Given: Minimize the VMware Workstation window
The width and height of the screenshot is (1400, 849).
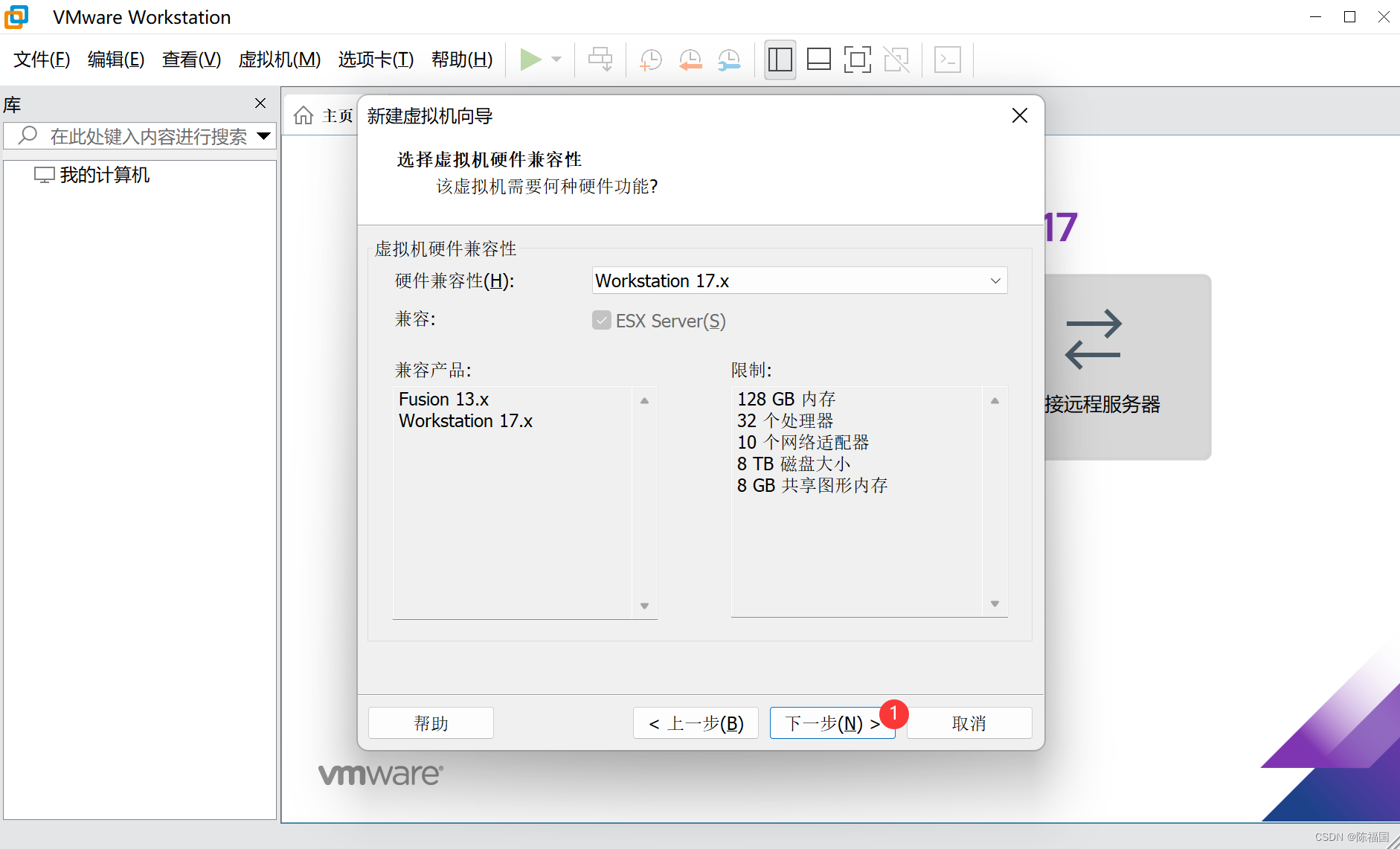Looking at the screenshot, I should [1315, 16].
